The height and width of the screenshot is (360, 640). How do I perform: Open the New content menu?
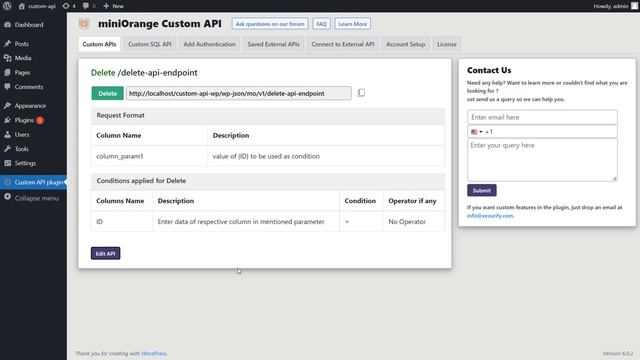(x=113, y=6)
